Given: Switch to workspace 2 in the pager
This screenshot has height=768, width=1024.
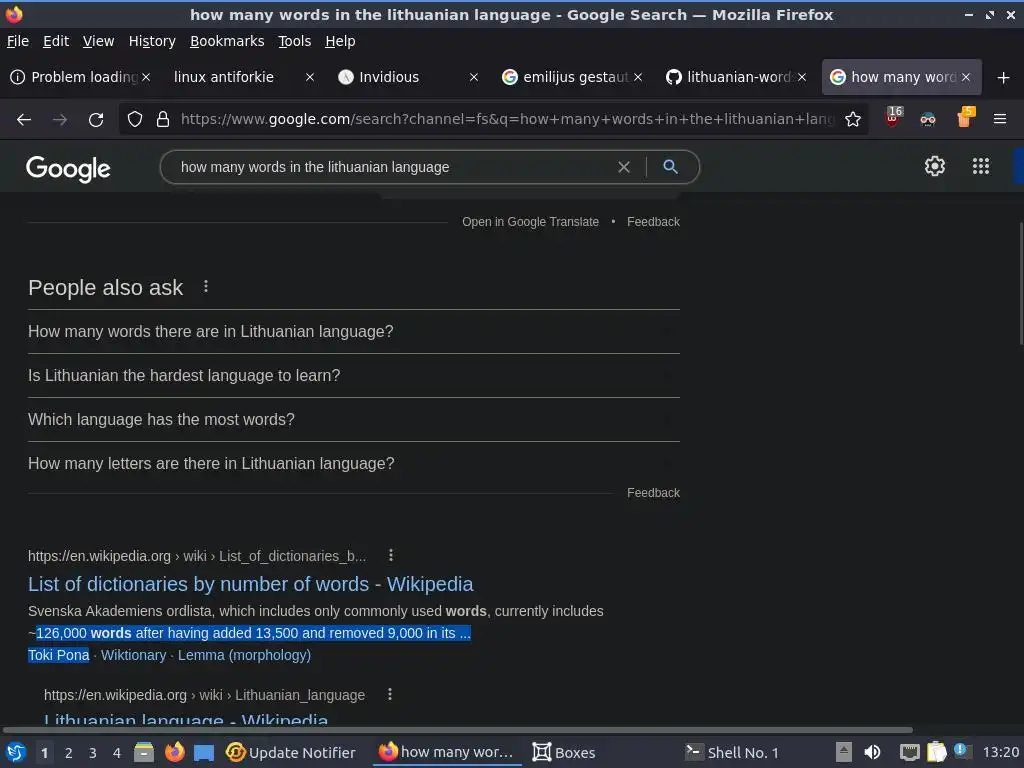Looking at the screenshot, I should 69,753.
